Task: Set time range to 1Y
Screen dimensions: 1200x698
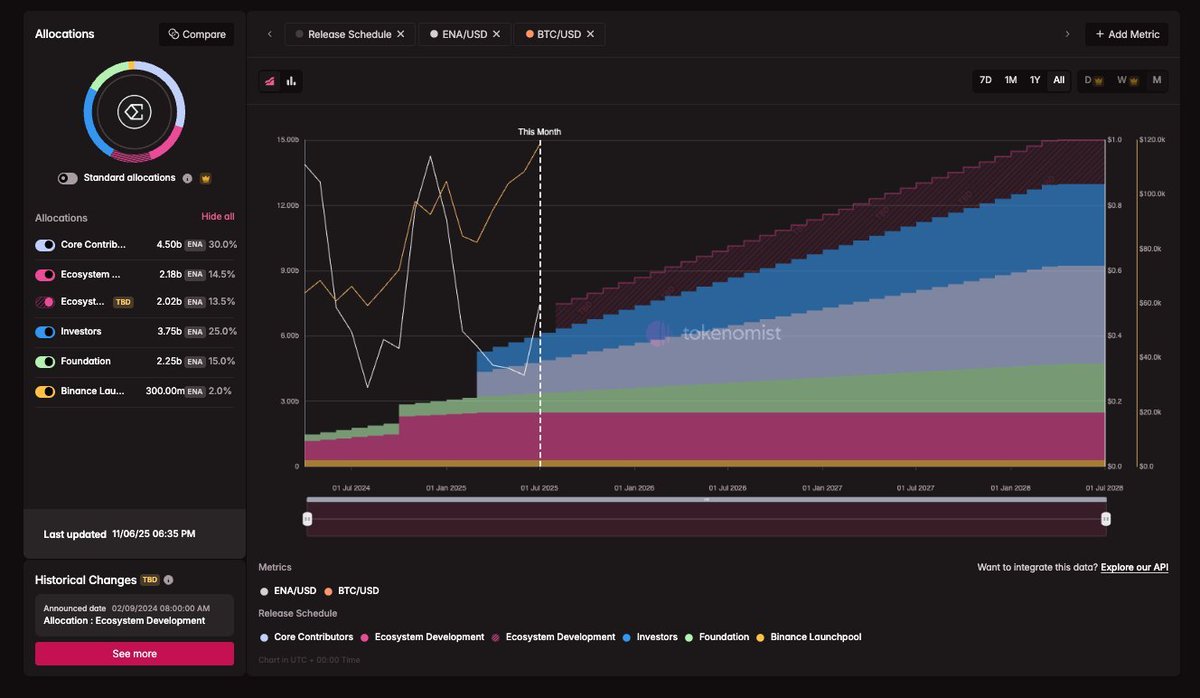Action: (x=1035, y=80)
